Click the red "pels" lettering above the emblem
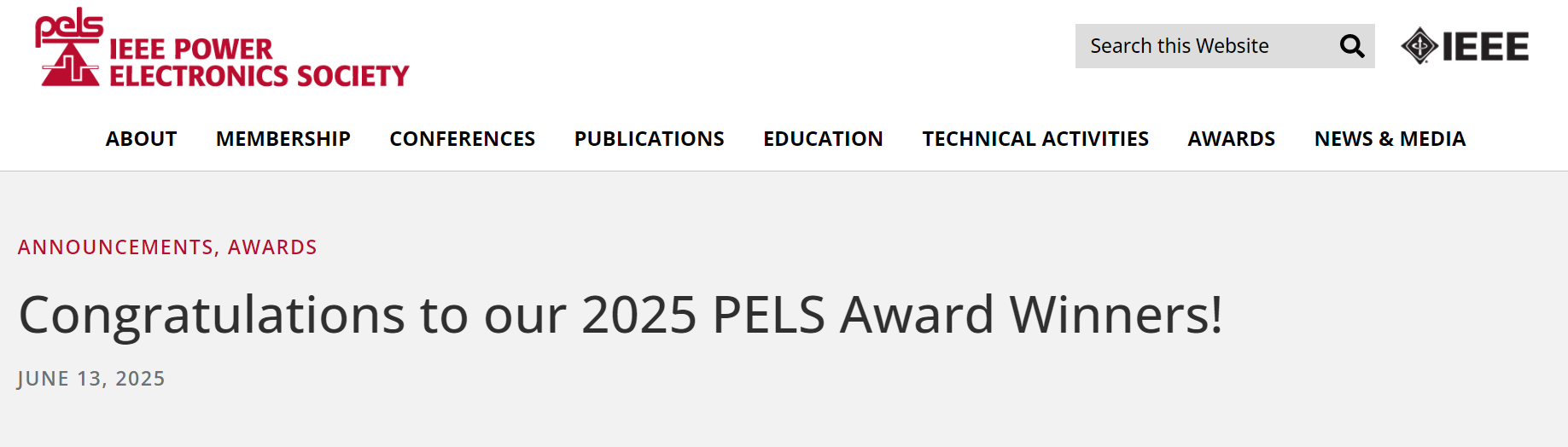Screen dimensions: 1568x447 click(68, 26)
